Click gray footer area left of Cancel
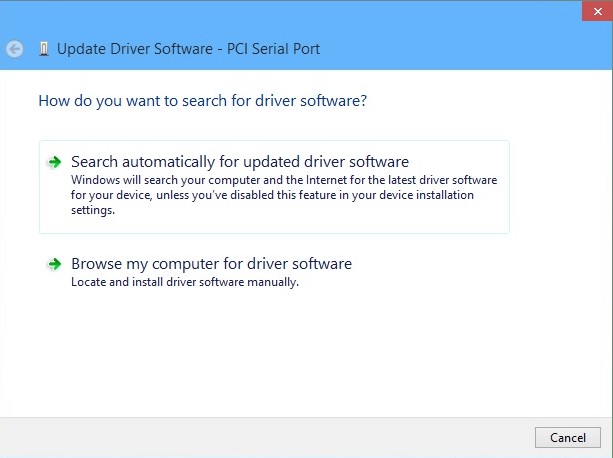This screenshot has width=613, height=458. [x=270, y=437]
